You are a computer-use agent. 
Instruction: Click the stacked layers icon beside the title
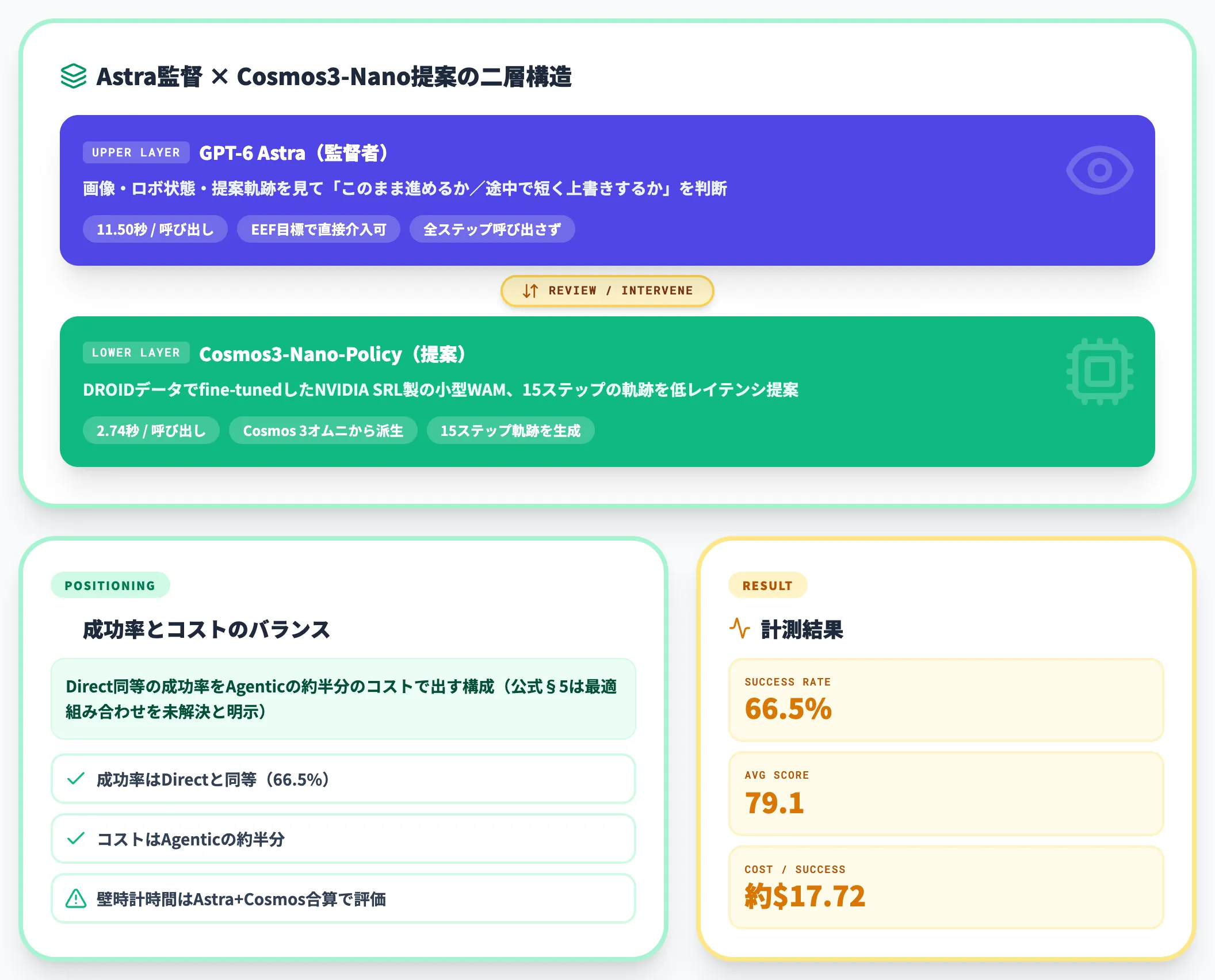coord(74,76)
